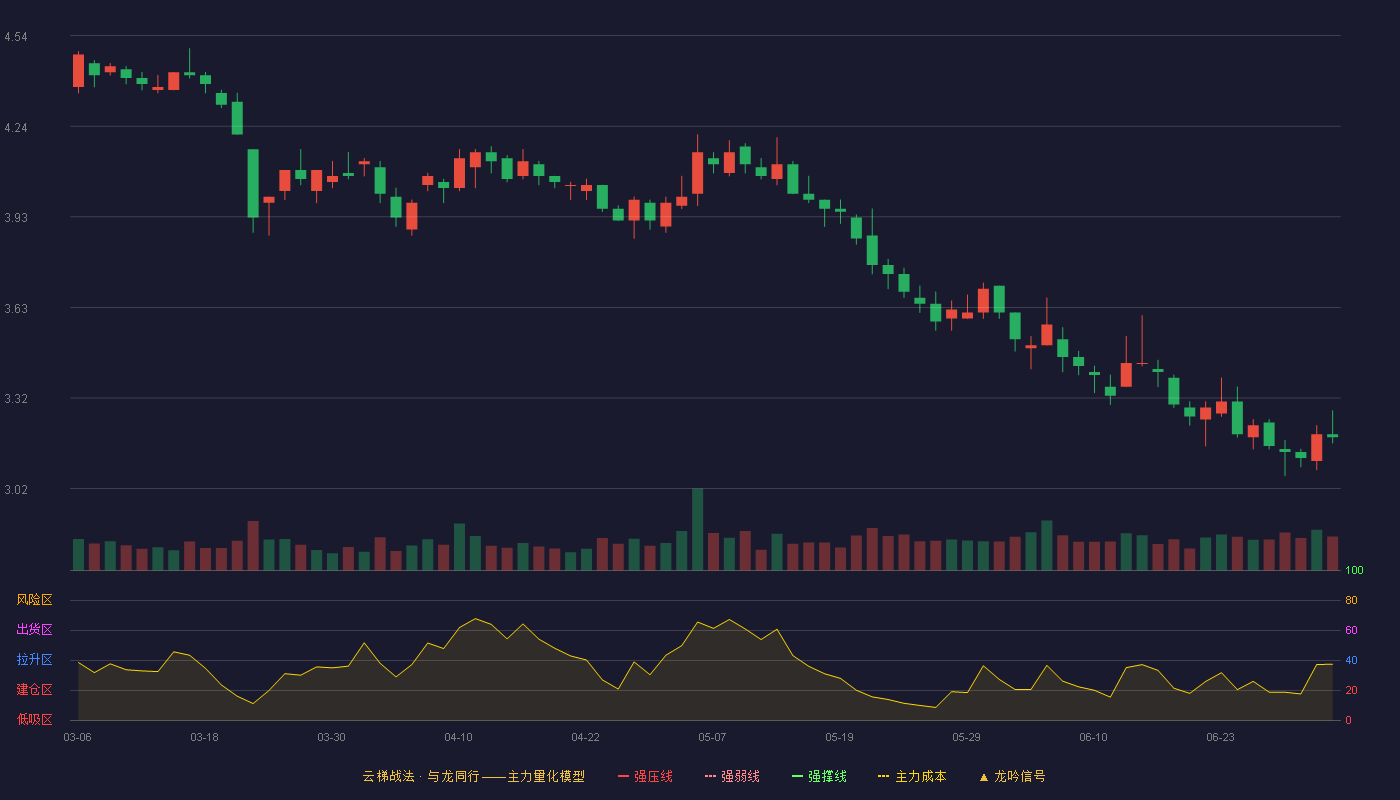Click the 3.93 price axis label
The height and width of the screenshot is (800, 1400).
(16, 218)
